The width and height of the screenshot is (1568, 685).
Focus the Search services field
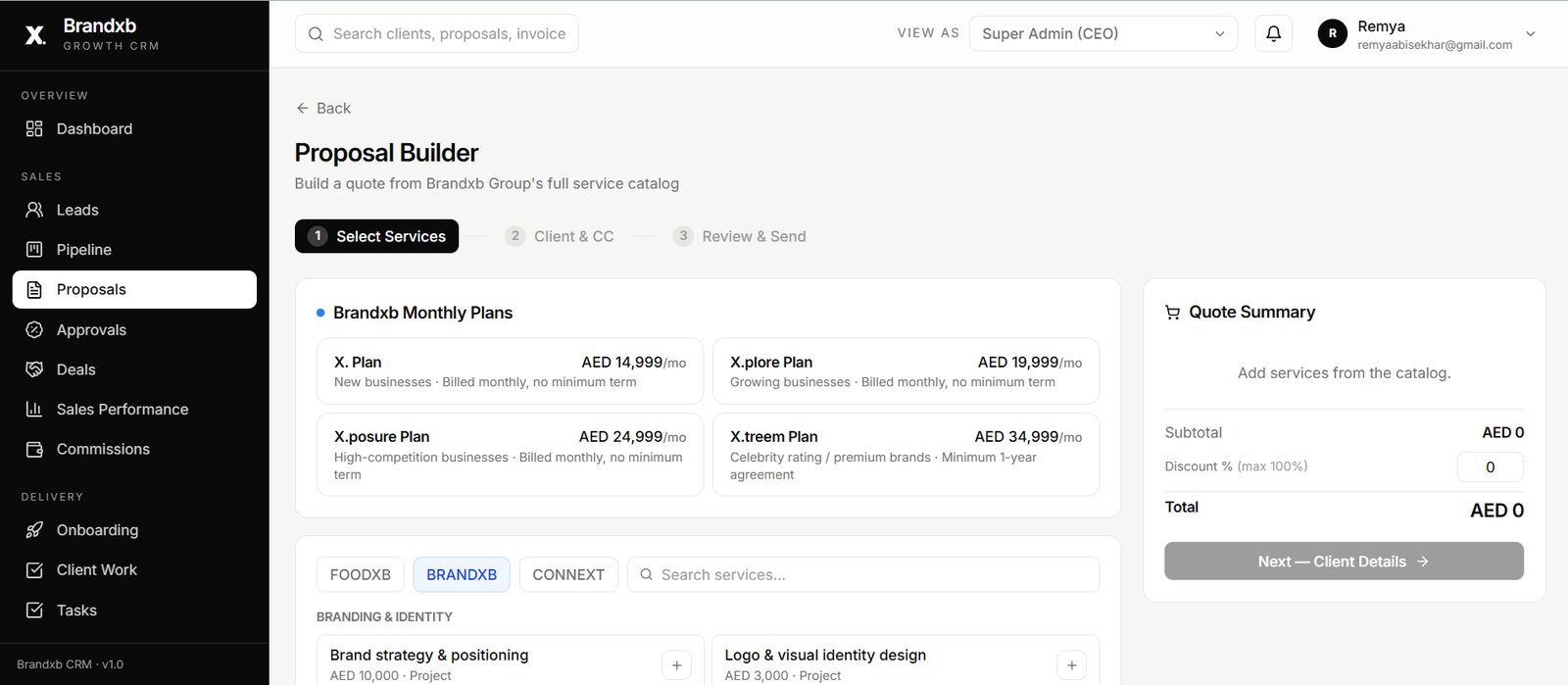click(x=863, y=575)
